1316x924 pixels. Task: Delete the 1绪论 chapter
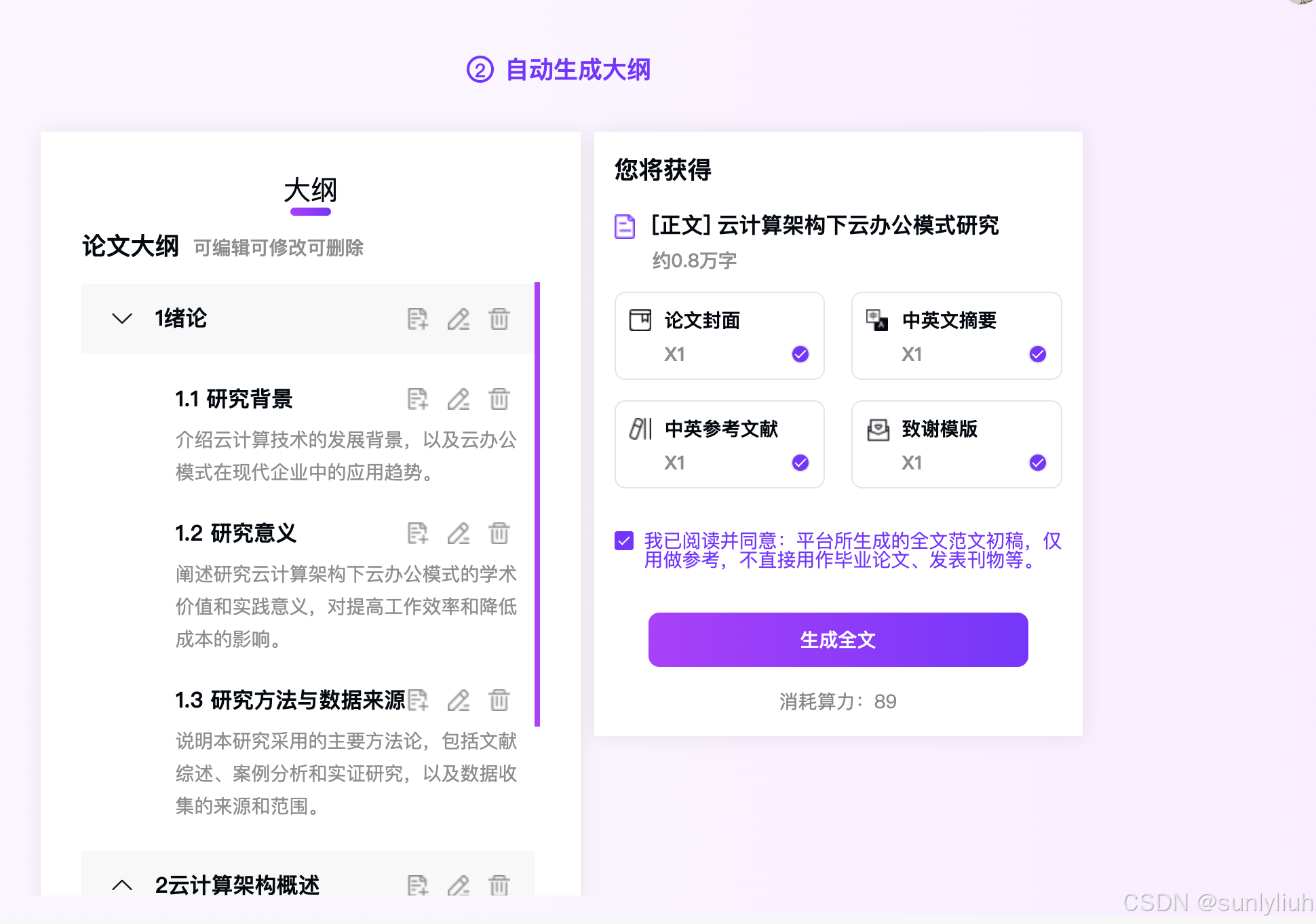click(x=499, y=319)
